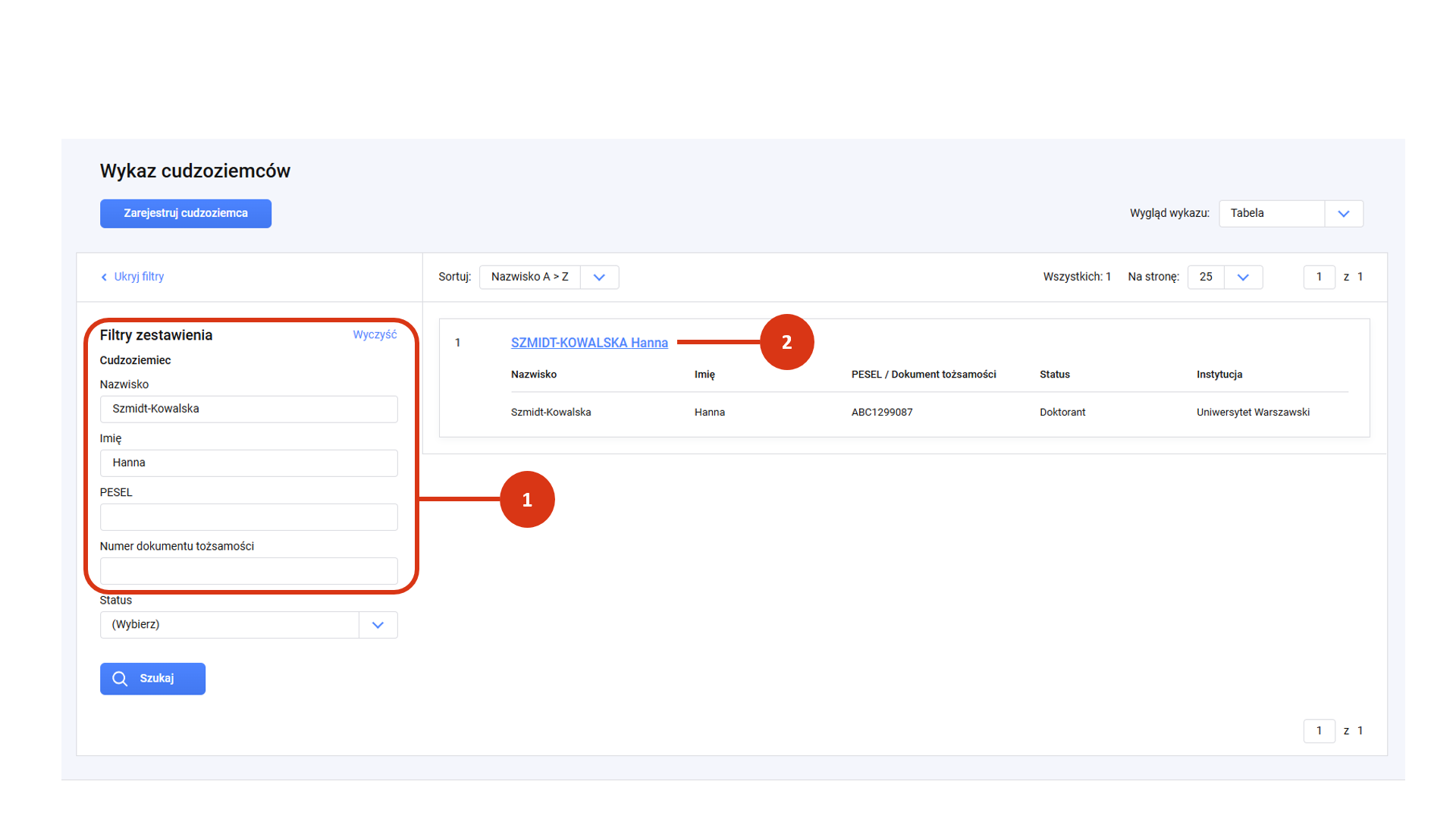Open the Wygląd wykazu Tabela dropdown
The image size is (1456, 819).
pos(1272,213)
